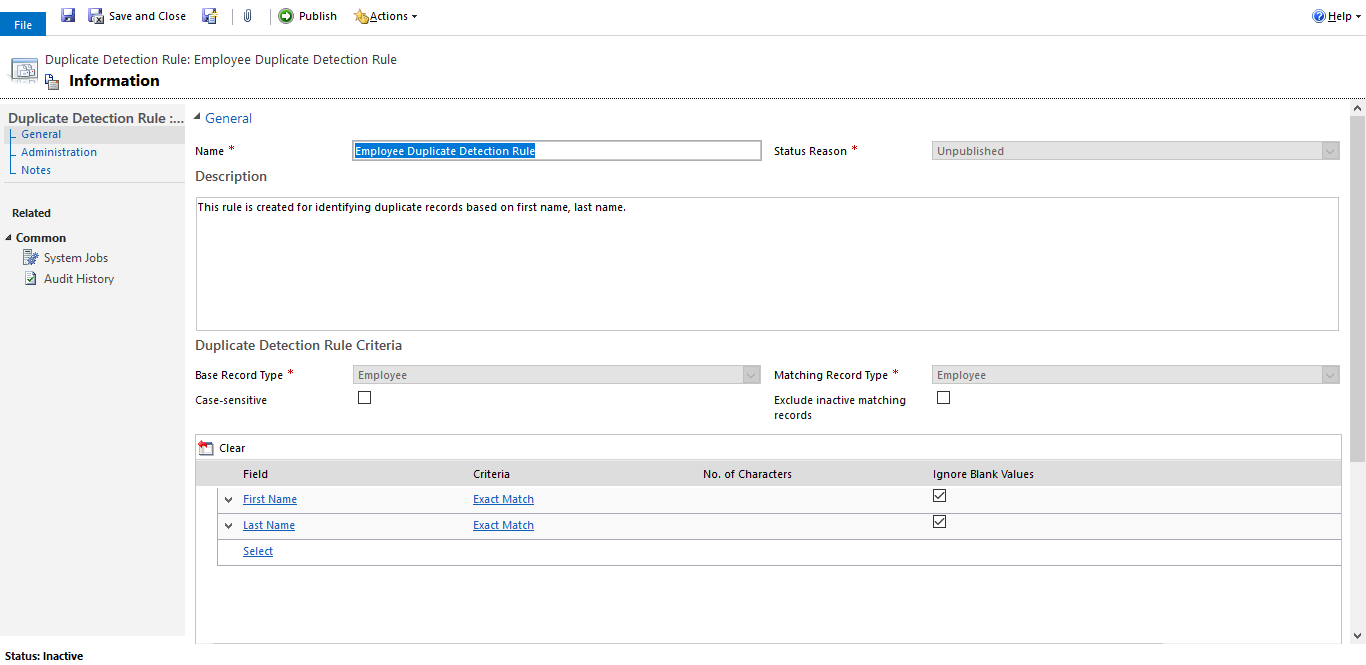Viewport: 1366px width, 665px height.
Task: Click the Exact Match link for First Name
Action: point(503,499)
